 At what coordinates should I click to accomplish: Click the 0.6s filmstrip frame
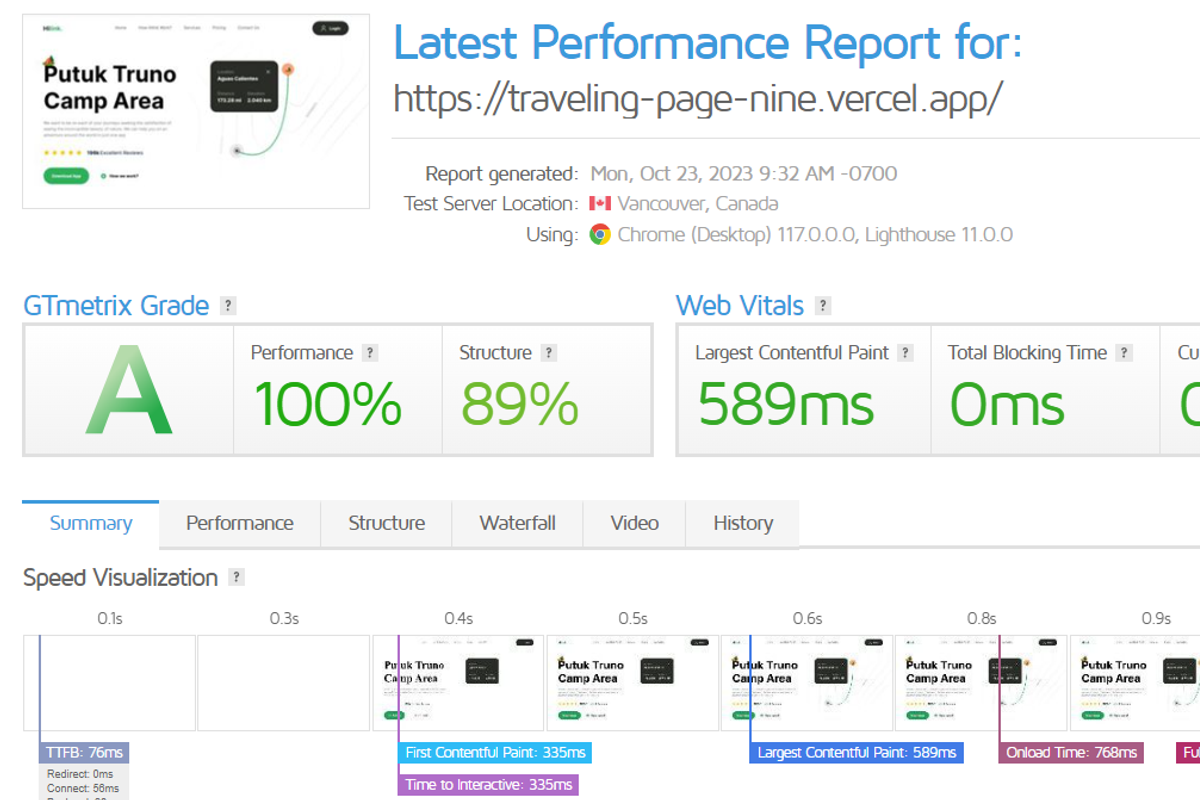pyautogui.click(x=807, y=683)
